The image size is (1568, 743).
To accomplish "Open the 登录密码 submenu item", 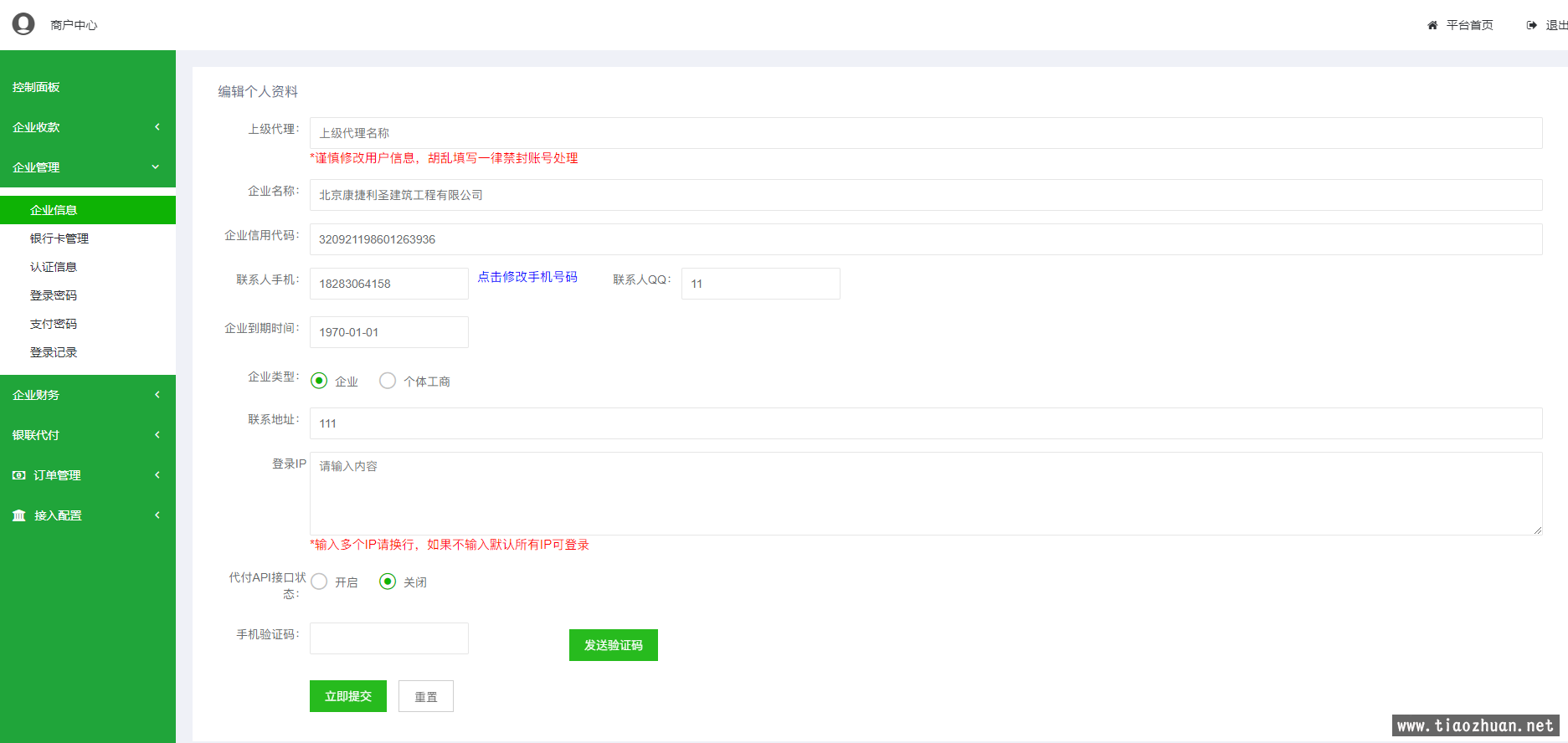I will click(x=88, y=295).
